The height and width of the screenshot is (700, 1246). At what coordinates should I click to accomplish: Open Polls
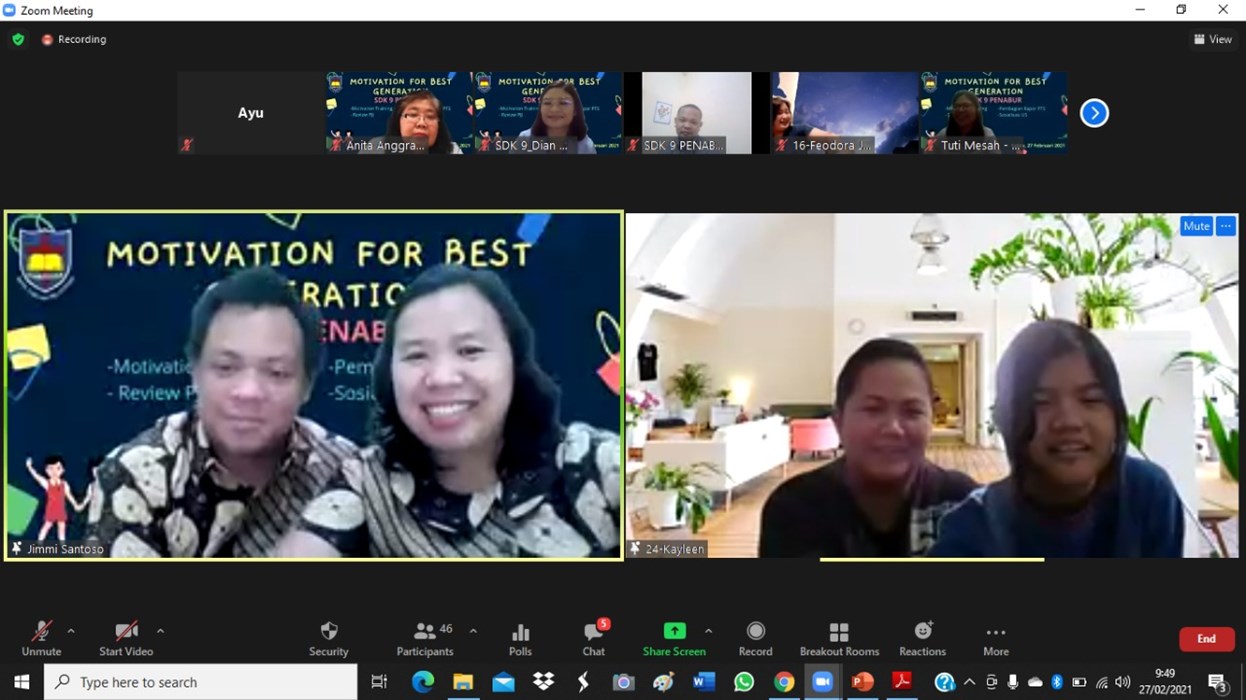click(520, 638)
